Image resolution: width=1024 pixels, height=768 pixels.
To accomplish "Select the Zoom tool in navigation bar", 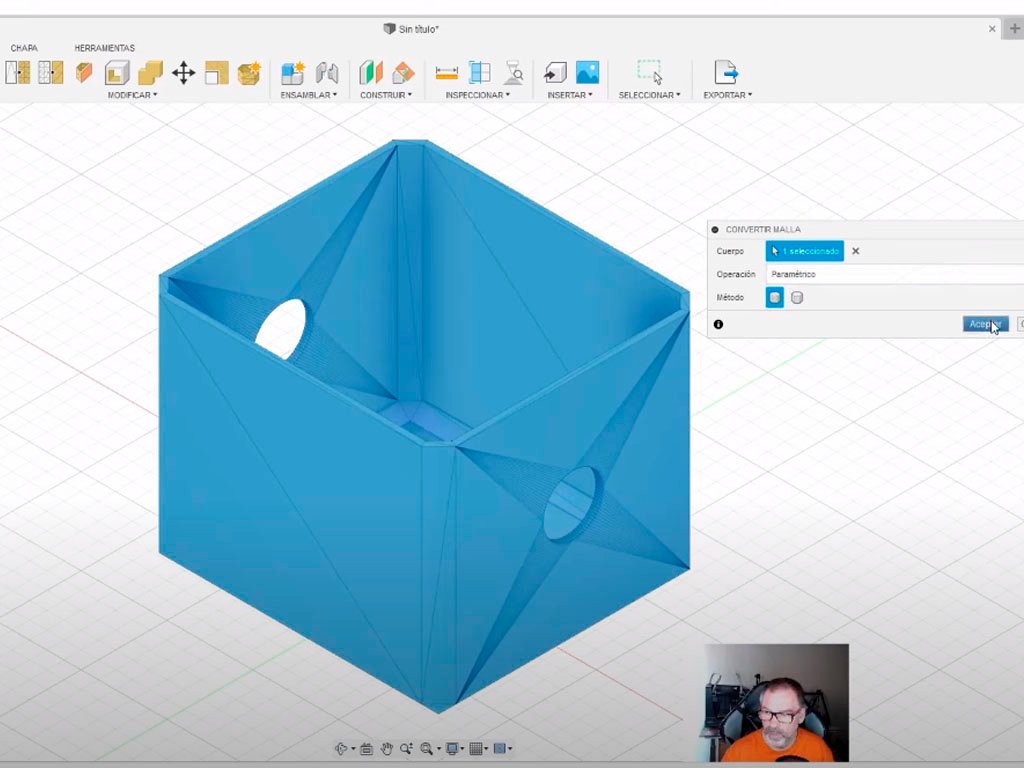I will pos(406,748).
